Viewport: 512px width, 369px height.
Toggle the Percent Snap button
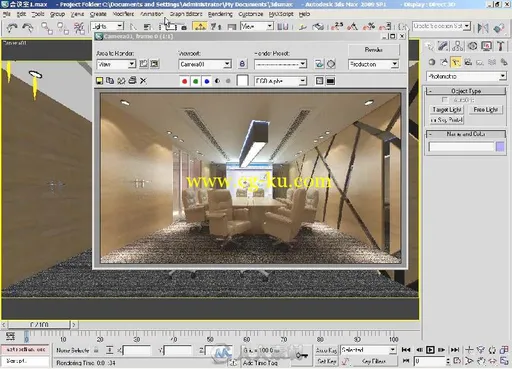(x=369, y=26)
